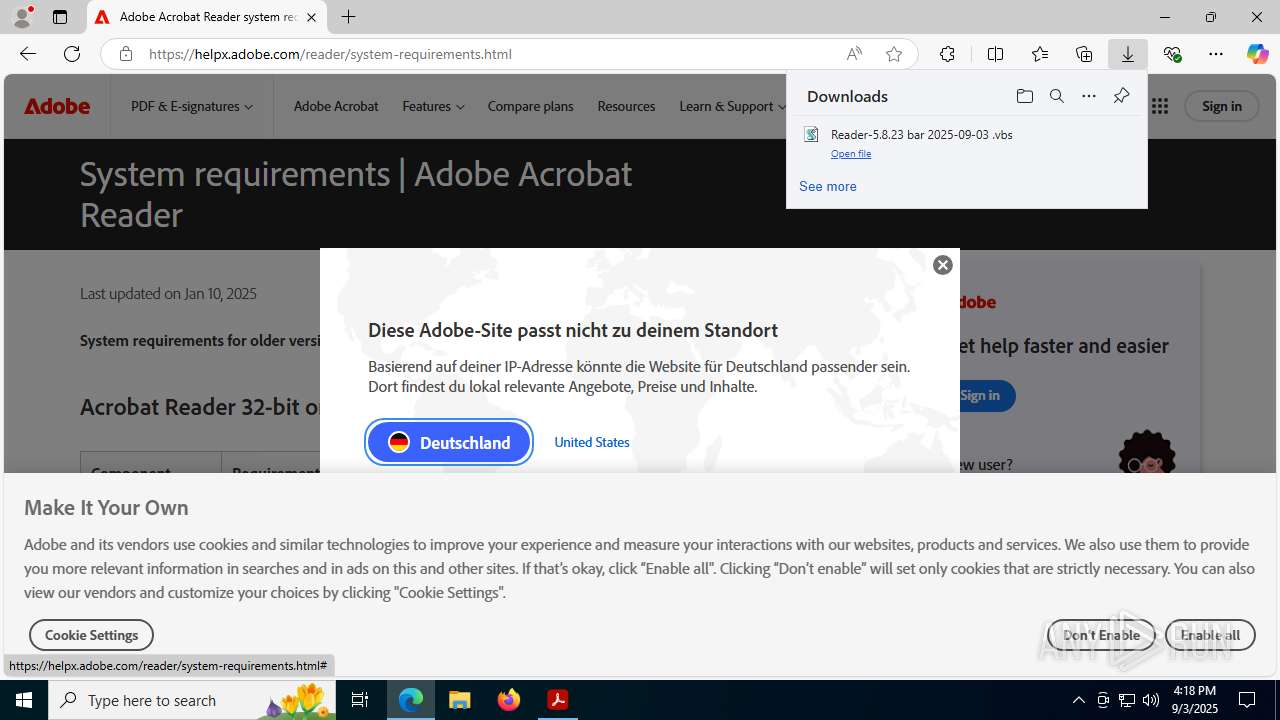The image size is (1280, 720).
Task: Click the browser Back arrow
Action: pyautogui.click(x=28, y=54)
